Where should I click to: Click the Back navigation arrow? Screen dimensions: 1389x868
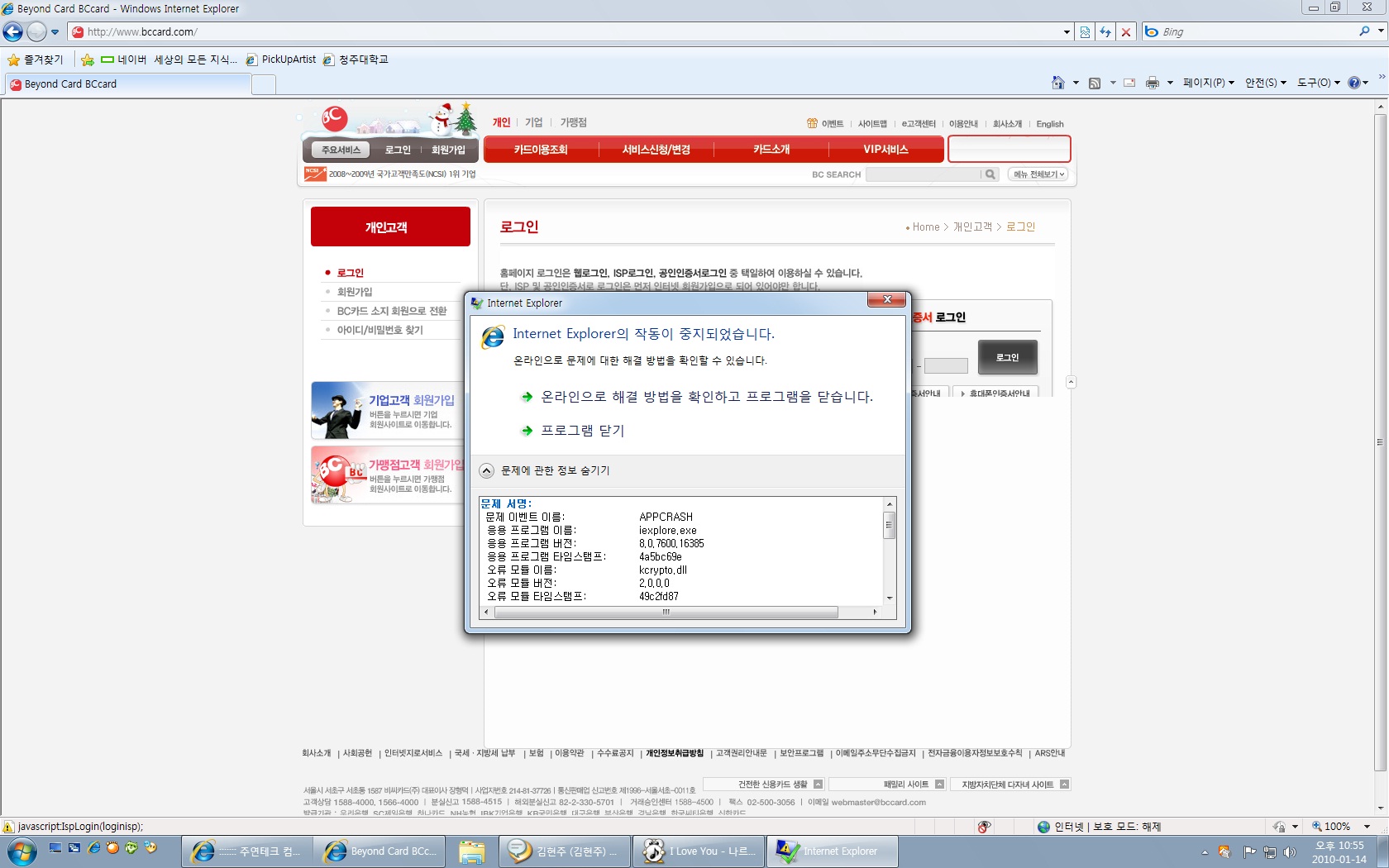(12, 31)
